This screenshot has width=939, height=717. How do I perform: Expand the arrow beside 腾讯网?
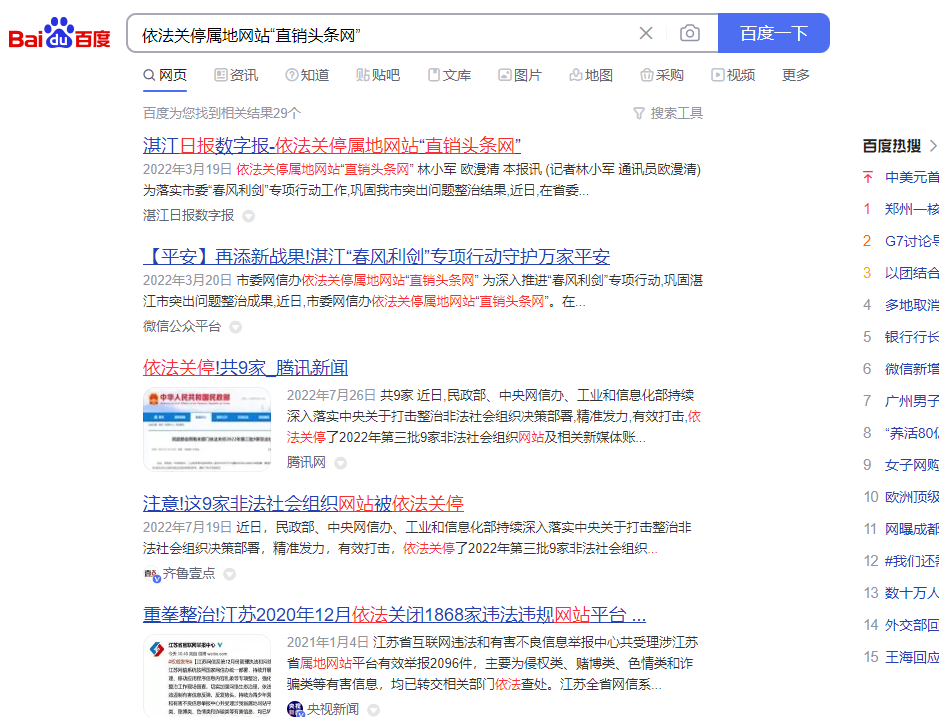(341, 463)
